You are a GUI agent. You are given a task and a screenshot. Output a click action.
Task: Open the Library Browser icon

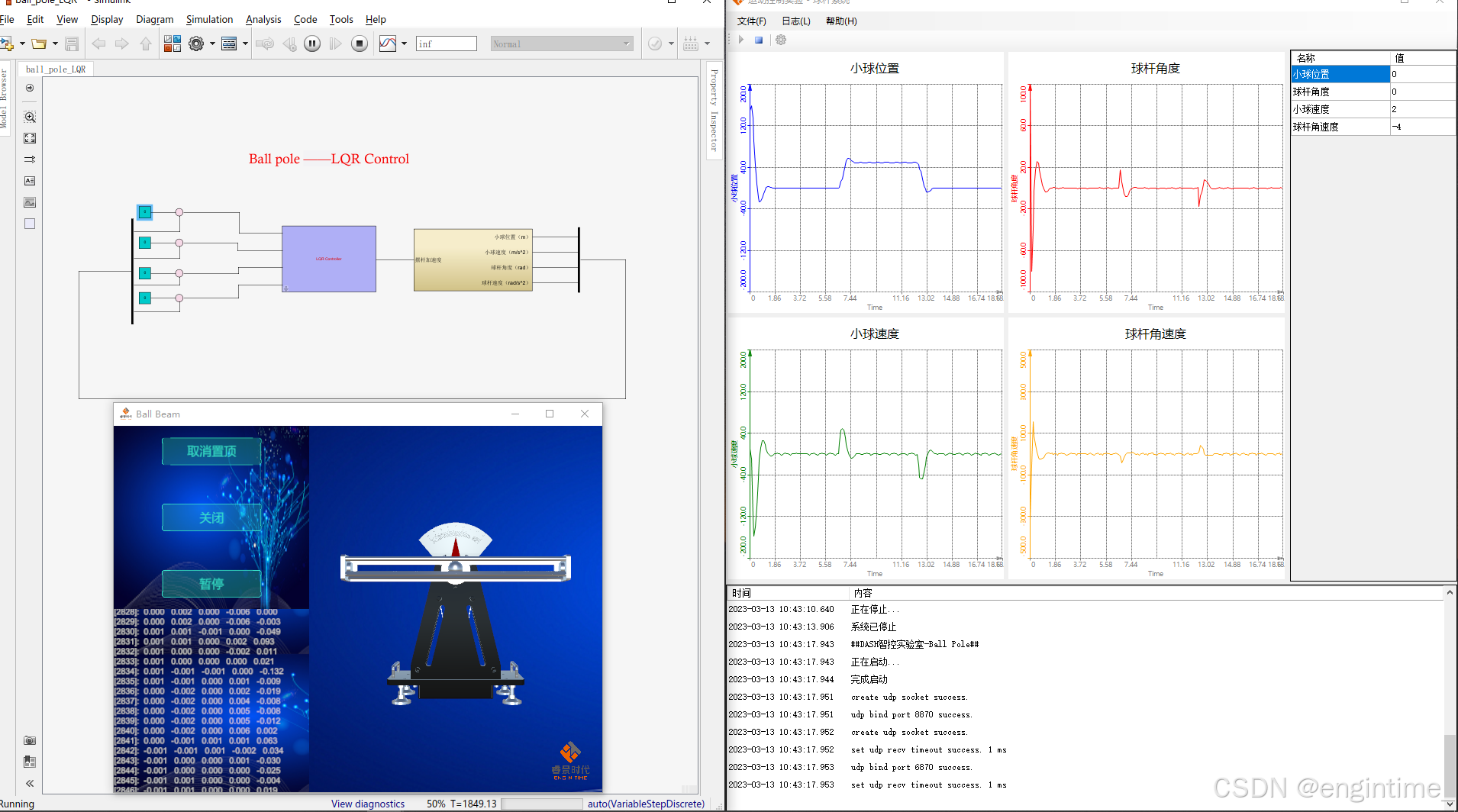173,43
